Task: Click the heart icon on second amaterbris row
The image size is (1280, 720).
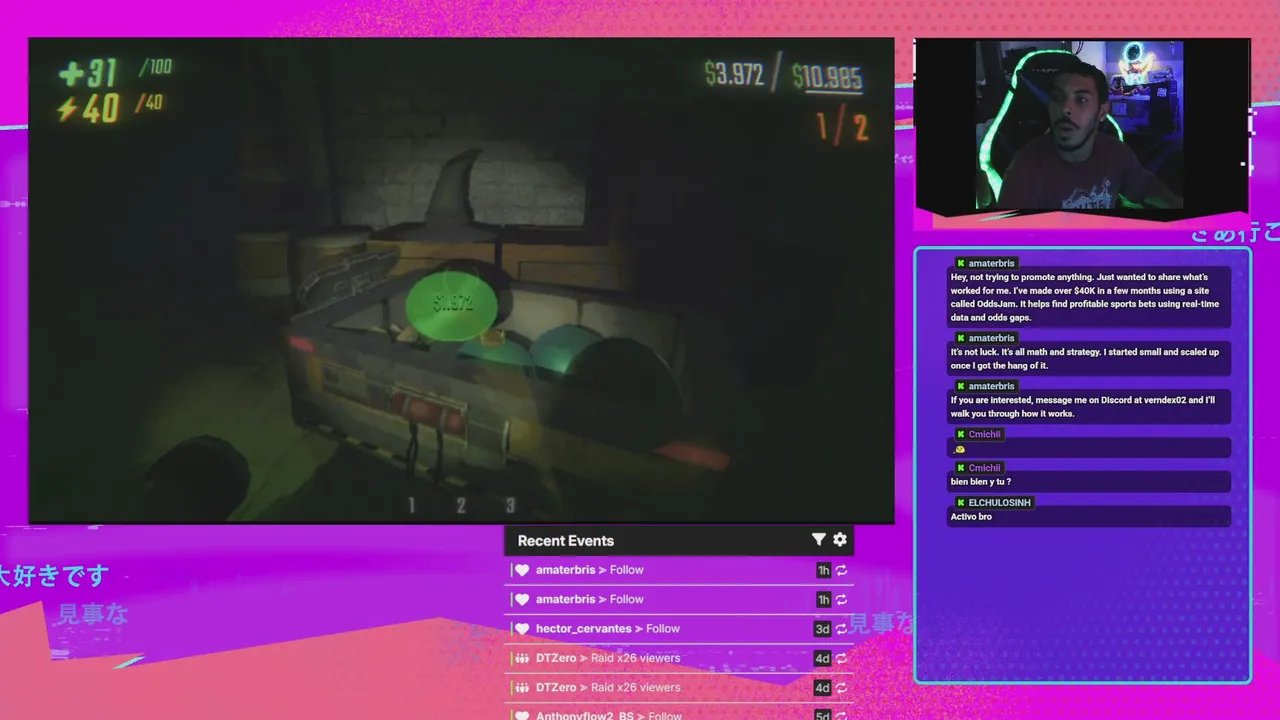Action: [522, 600]
